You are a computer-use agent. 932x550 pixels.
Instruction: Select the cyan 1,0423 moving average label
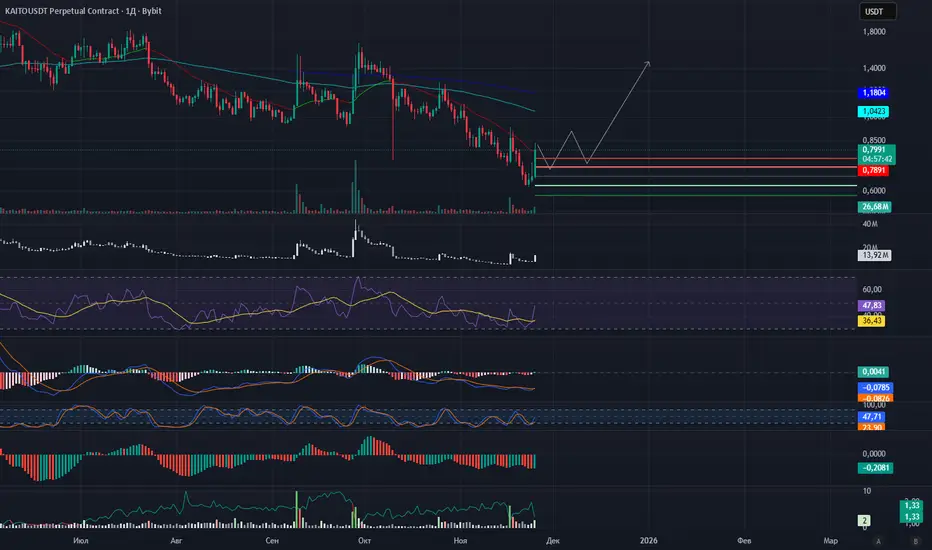click(x=873, y=111)
